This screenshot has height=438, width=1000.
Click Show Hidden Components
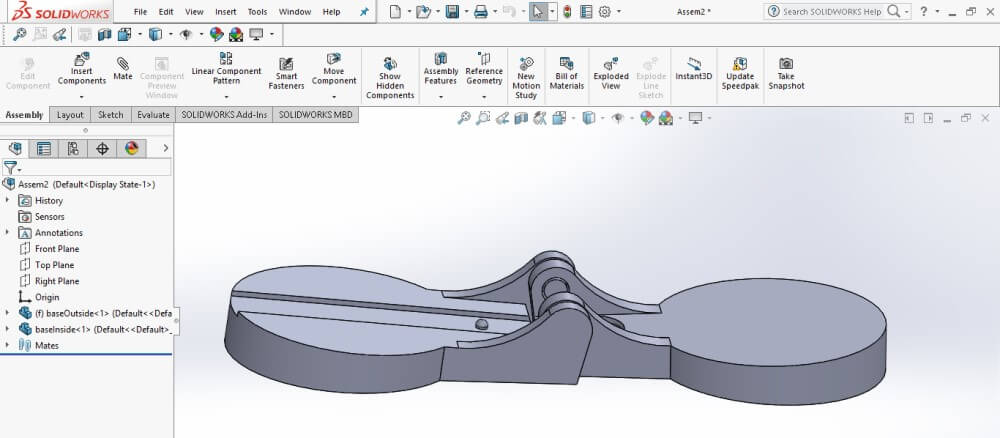click(x=390, y=78)
